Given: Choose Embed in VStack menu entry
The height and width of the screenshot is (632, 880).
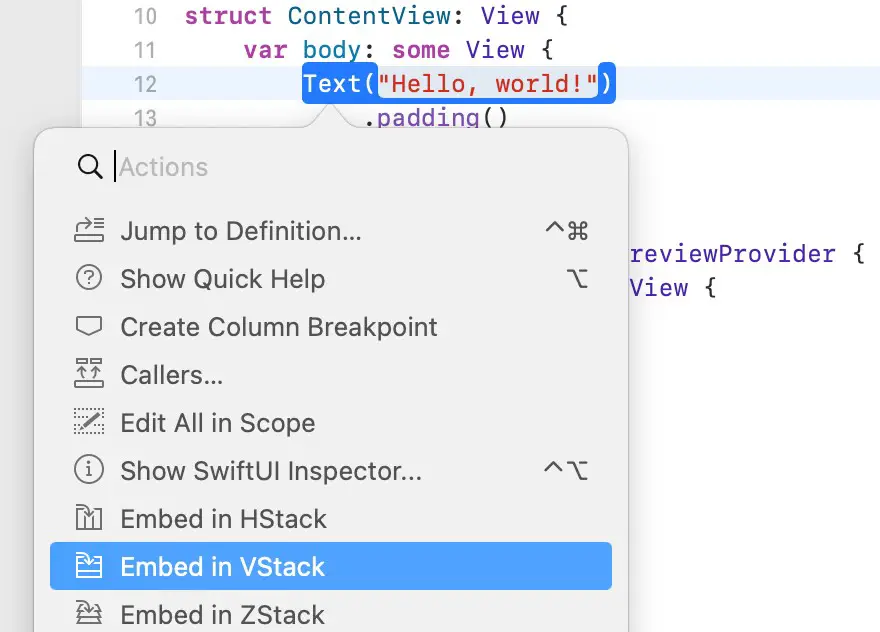Looking at the screenshot, I should 331,566.
